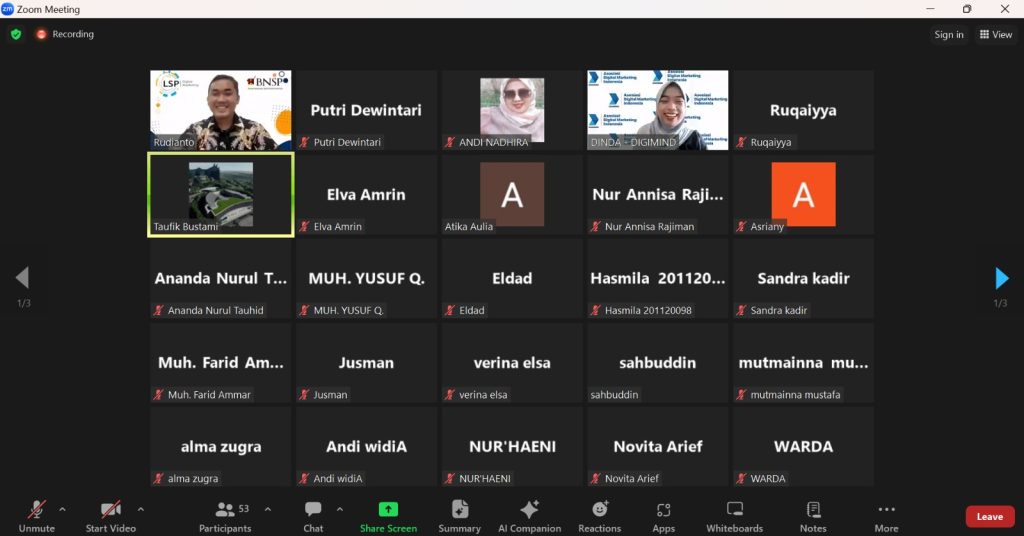Expand video options arrow beside Start Video
This screenshot has width=1024, height=536.
[140, 509]
